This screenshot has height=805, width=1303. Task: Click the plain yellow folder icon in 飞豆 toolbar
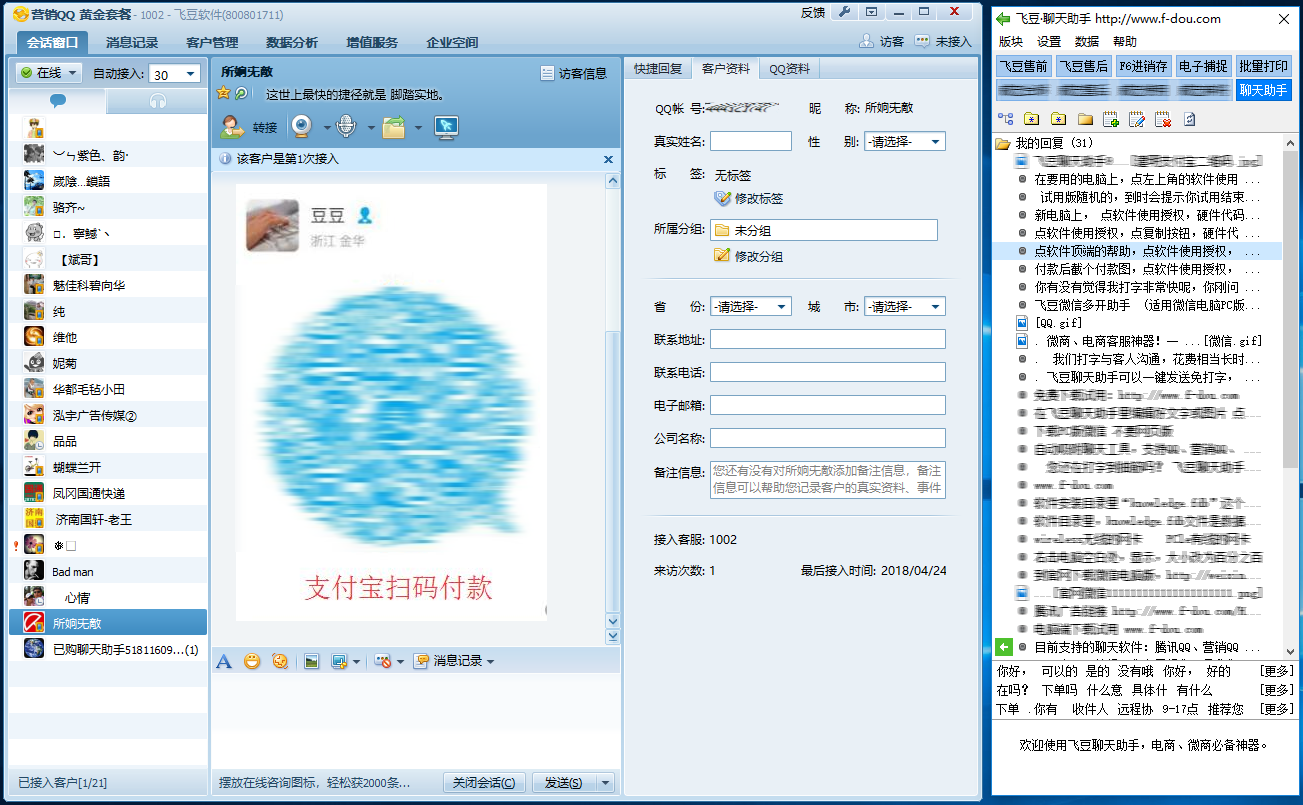[1085, 120]
